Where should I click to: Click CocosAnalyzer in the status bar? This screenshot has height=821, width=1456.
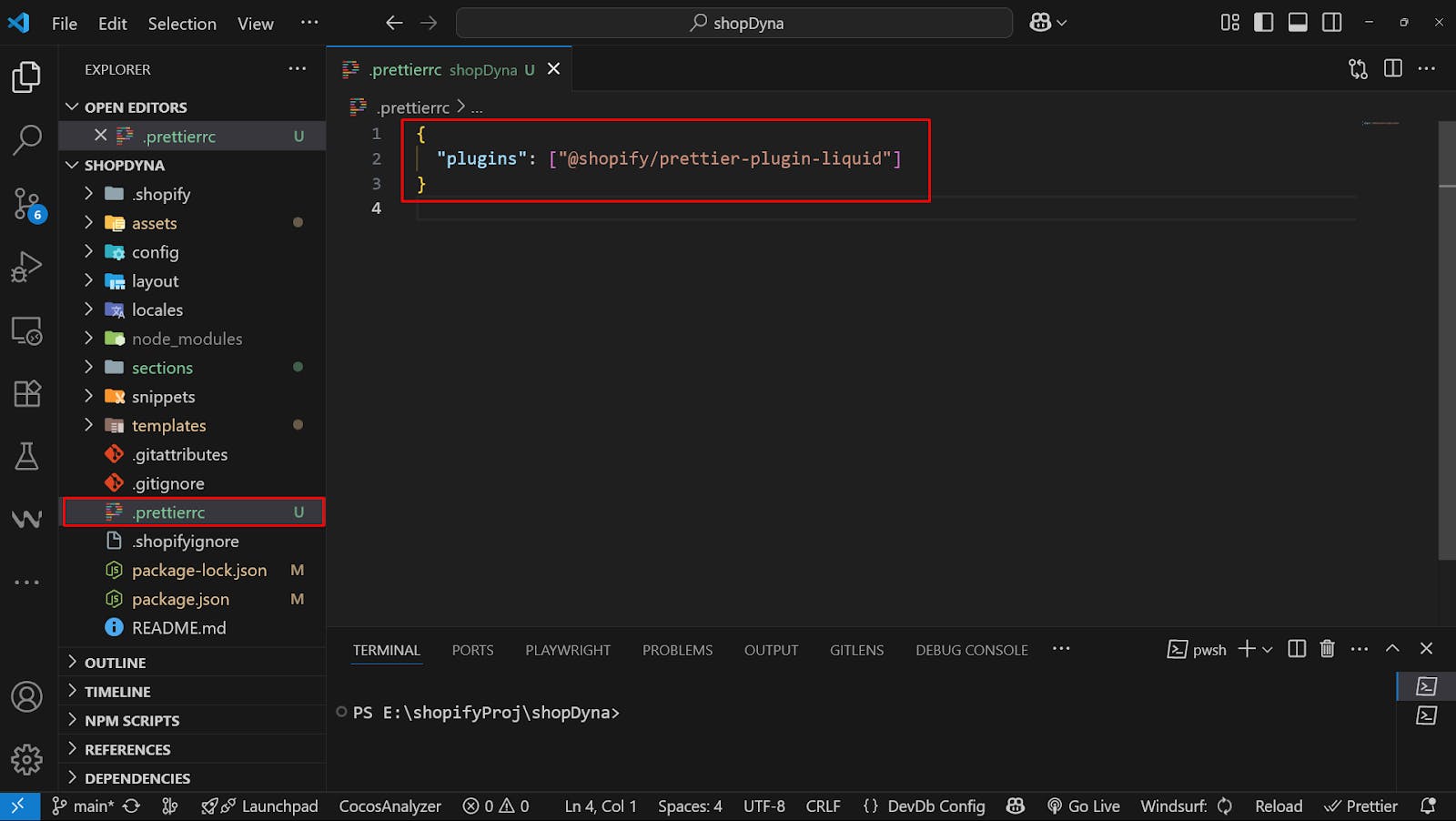tap(390, 806)
